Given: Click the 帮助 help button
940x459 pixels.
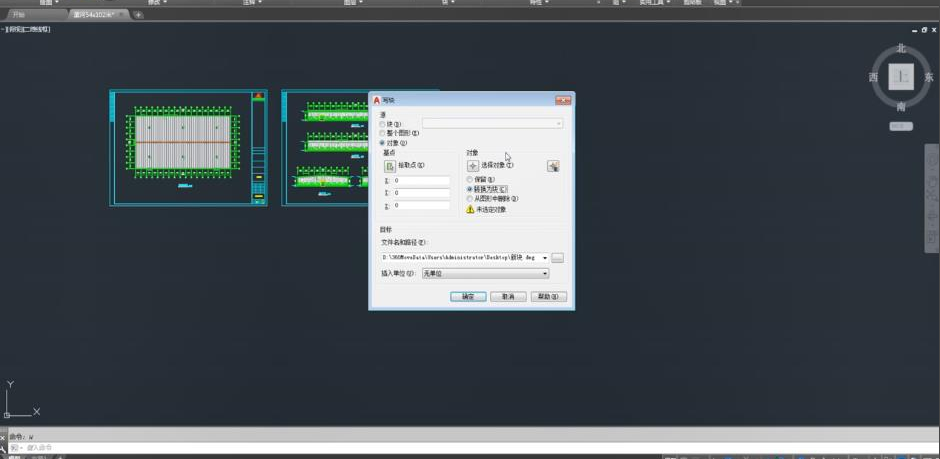Looking at the screenshot, I should tap(549, 297).
